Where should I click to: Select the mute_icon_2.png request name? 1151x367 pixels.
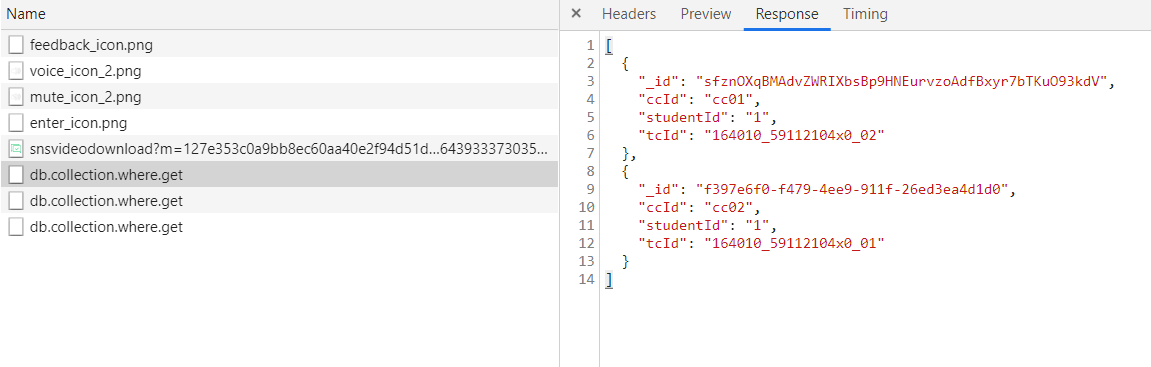coord(86,97)
